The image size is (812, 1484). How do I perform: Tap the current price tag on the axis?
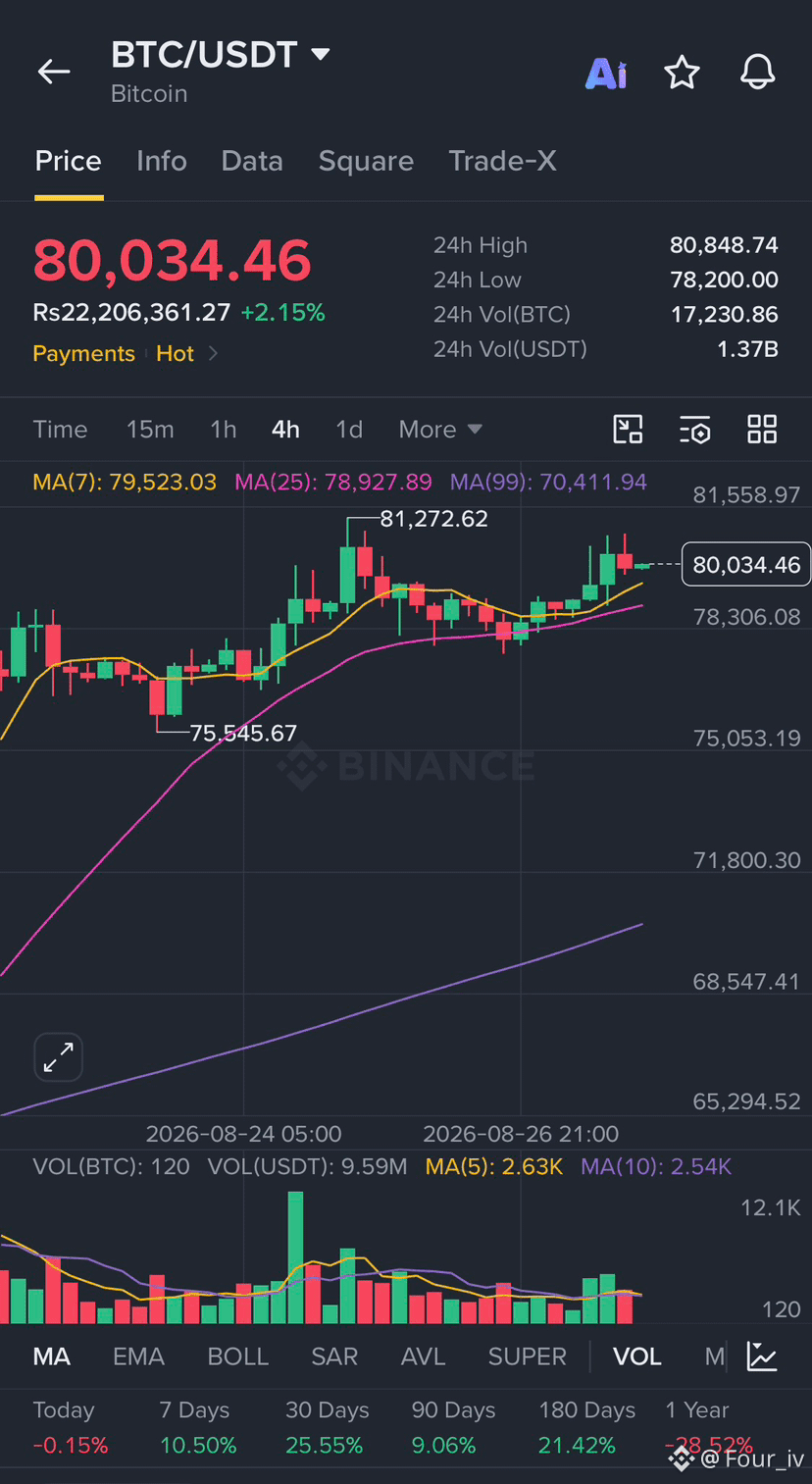coord(746,564)
